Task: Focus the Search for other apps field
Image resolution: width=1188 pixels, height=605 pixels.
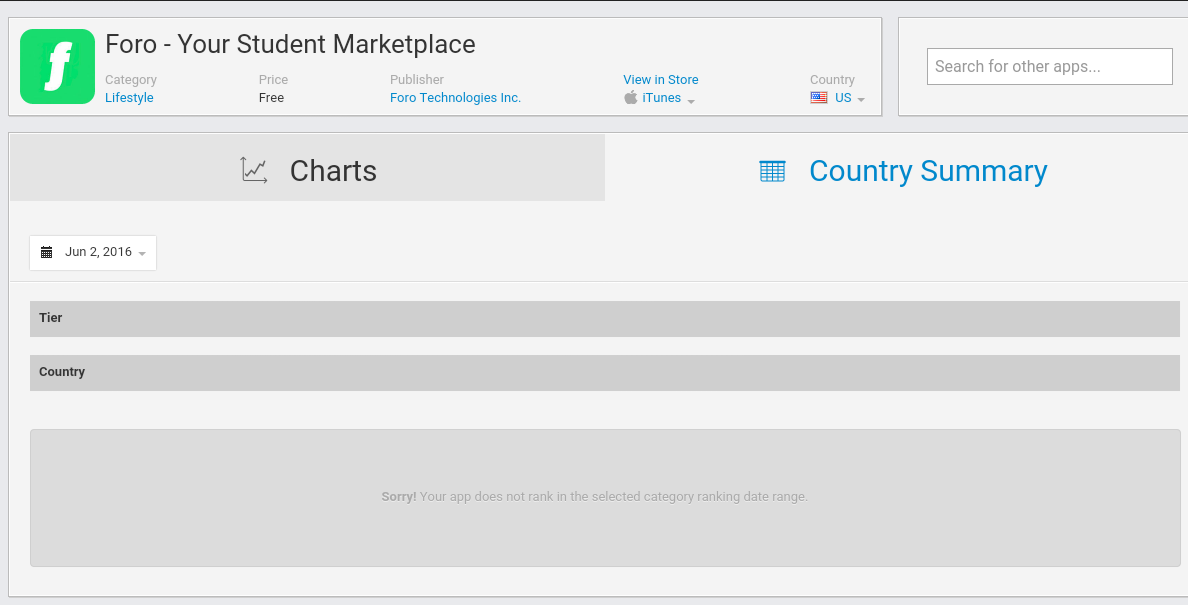Action: (x=1049, y=67)
